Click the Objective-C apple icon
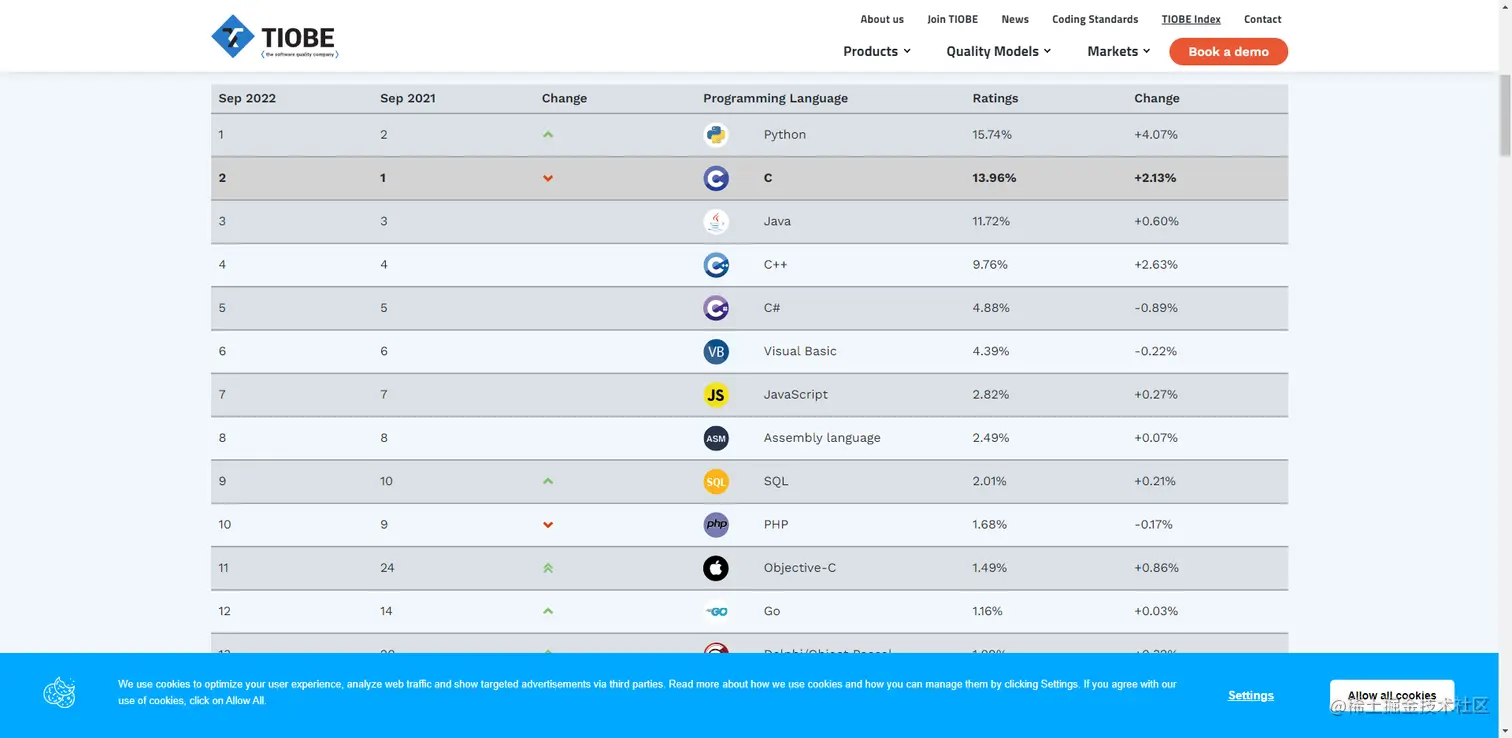The image size is (1512, 738). coord(716,568)
